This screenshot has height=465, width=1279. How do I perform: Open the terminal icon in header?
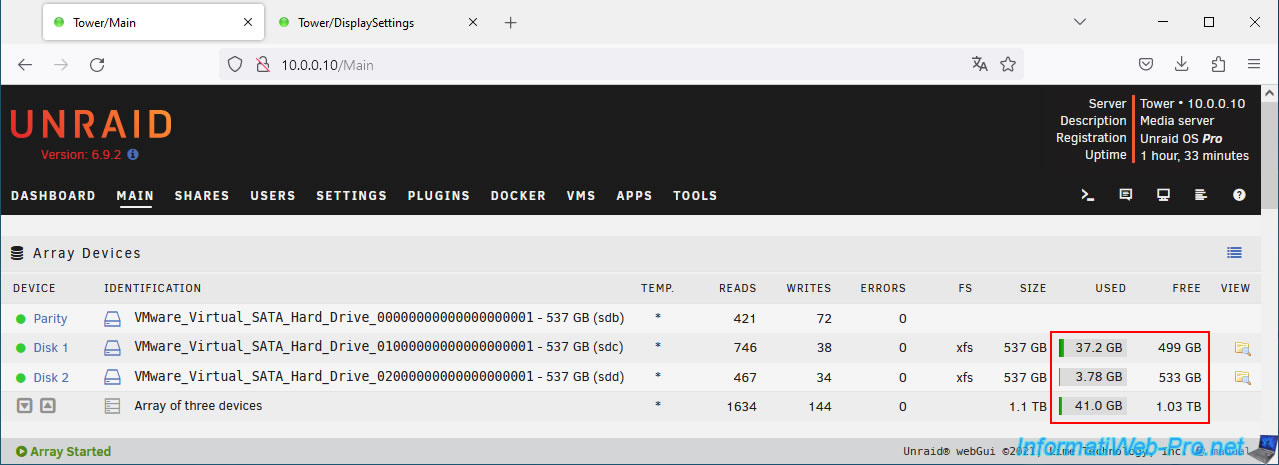point(1088,195)
